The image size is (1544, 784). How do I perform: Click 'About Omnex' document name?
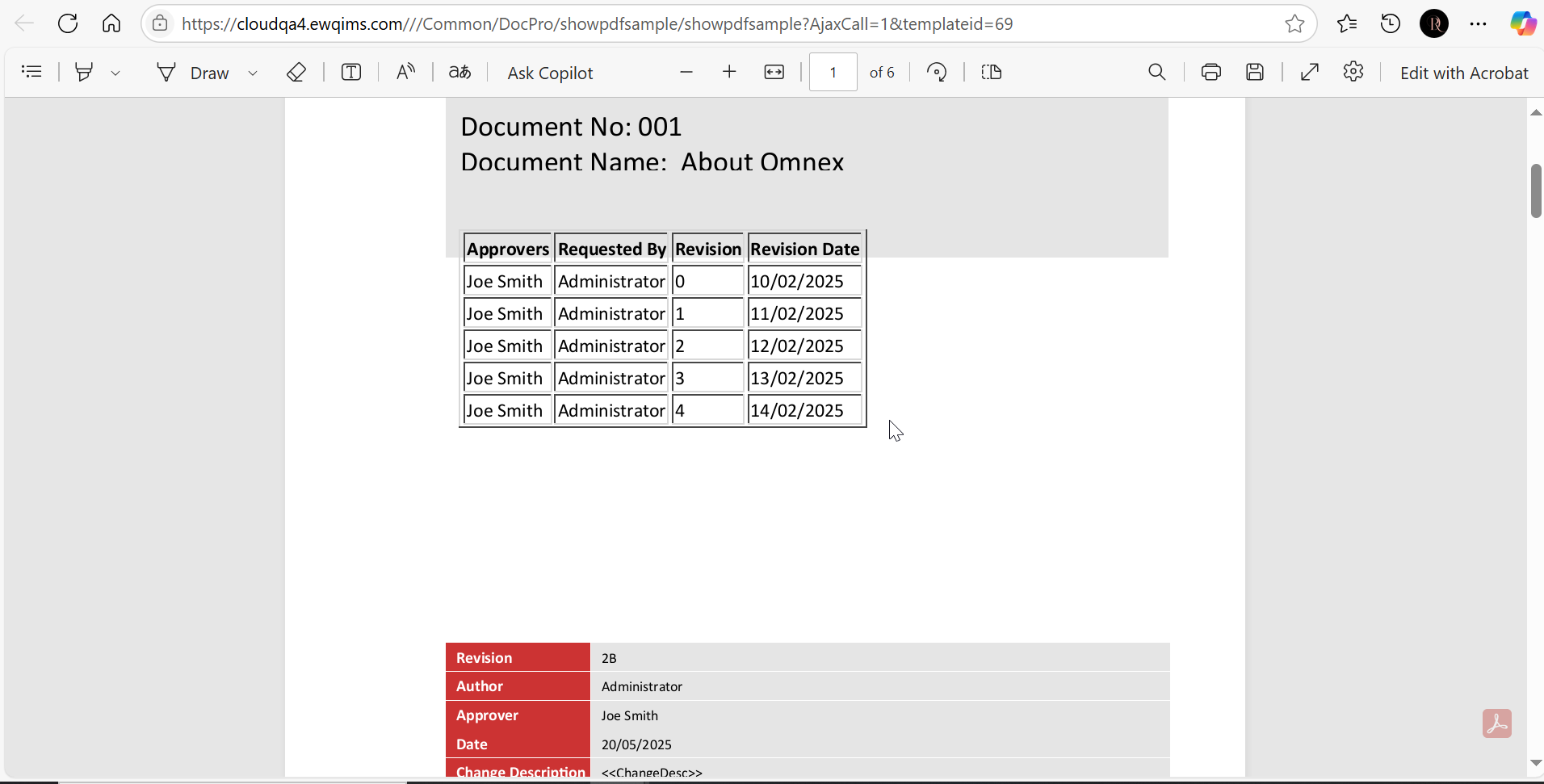pyautogui.click(x=762, y=162)
